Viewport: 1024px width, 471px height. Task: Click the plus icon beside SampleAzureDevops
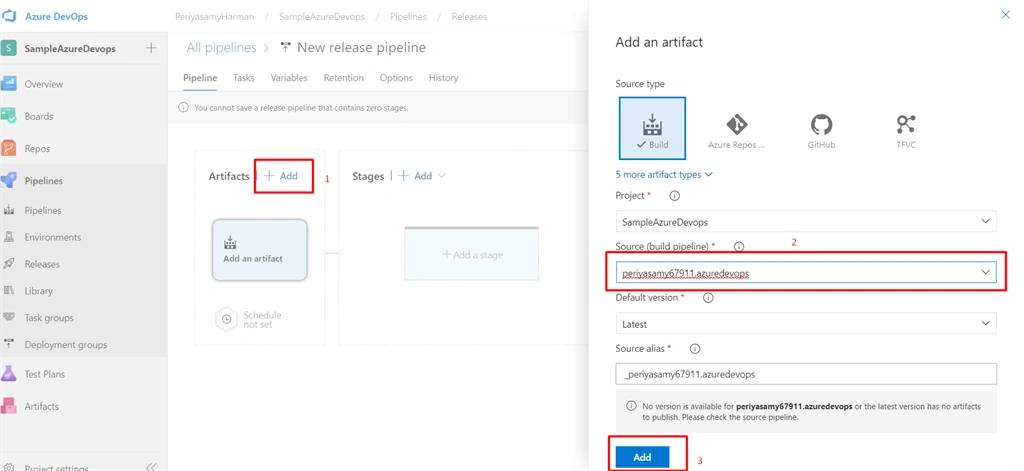tap(151, 48)
